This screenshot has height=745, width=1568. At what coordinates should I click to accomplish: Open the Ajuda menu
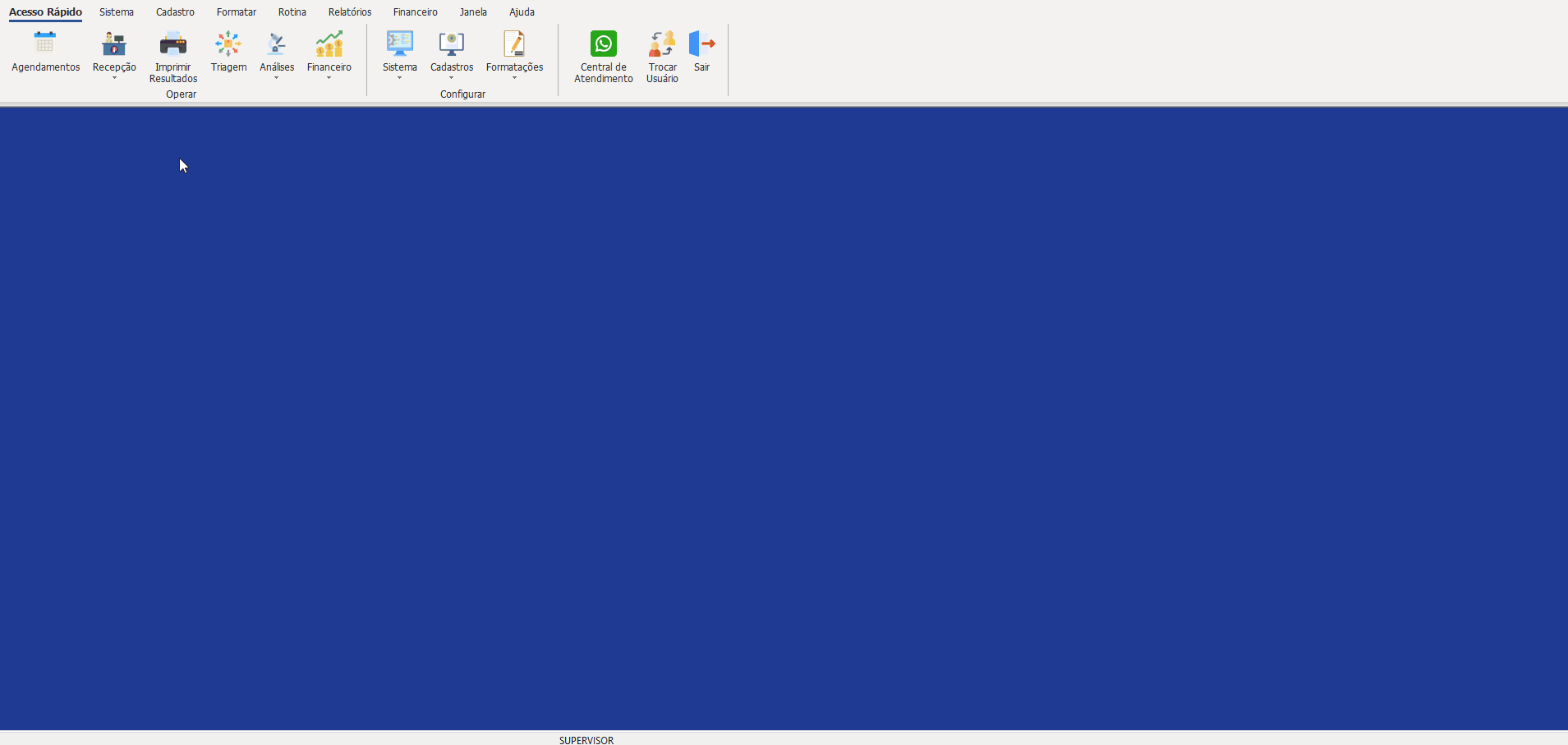(522, 12)
